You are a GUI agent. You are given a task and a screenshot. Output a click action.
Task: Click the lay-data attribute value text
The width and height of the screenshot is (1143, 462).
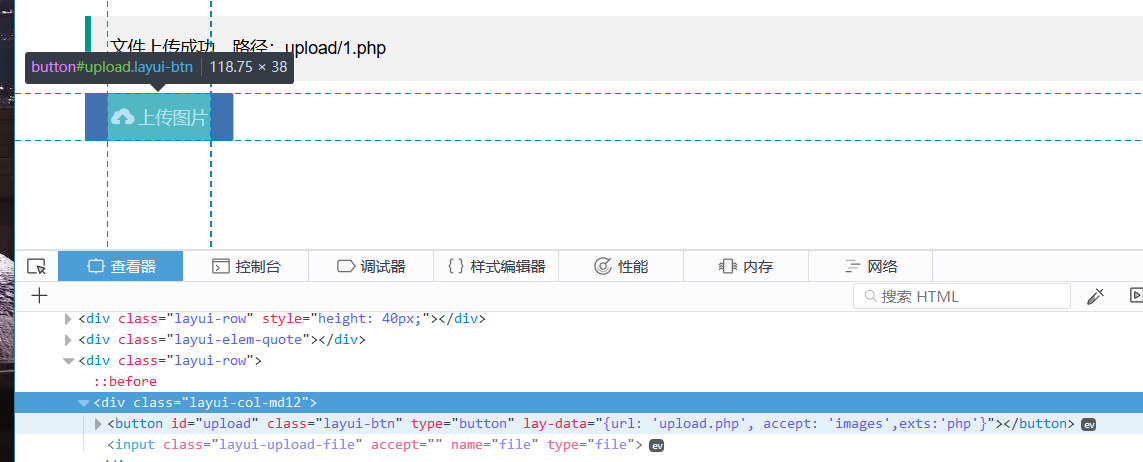pos(797,424)
